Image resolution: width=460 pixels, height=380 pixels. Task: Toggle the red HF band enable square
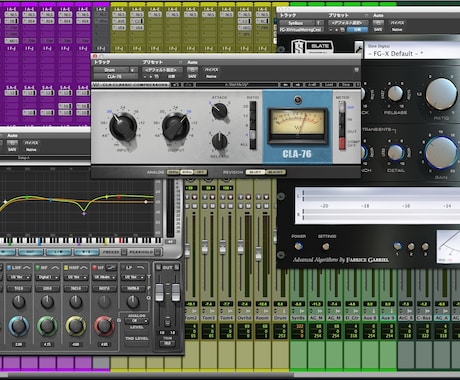[x=95, y=268]
